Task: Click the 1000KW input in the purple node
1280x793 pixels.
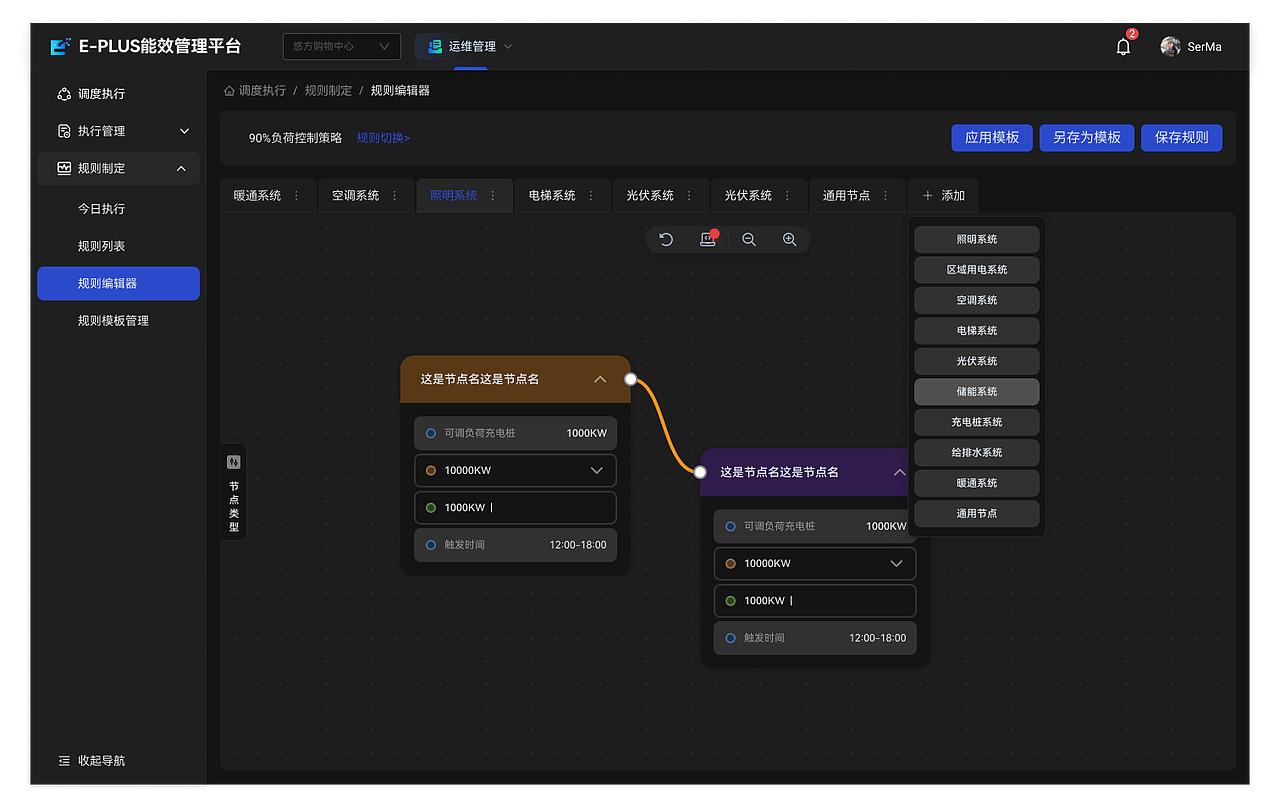Action: 815,600
